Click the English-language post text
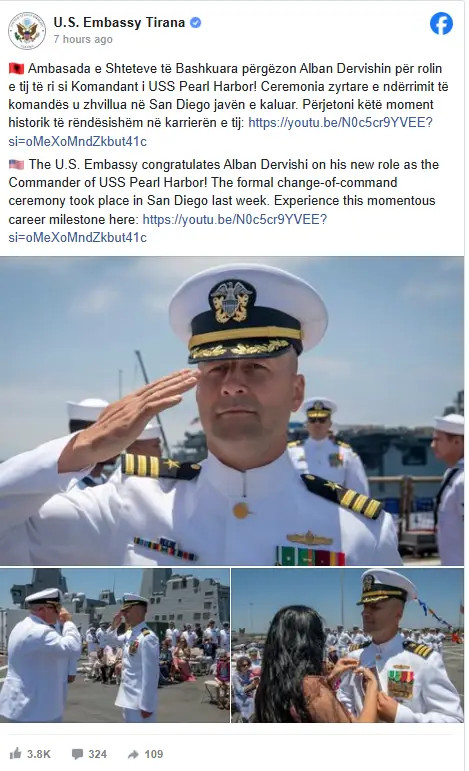Image resolution: width=469 pixels, height=771 pixels. pyautogui.click(x=224, y=201)
